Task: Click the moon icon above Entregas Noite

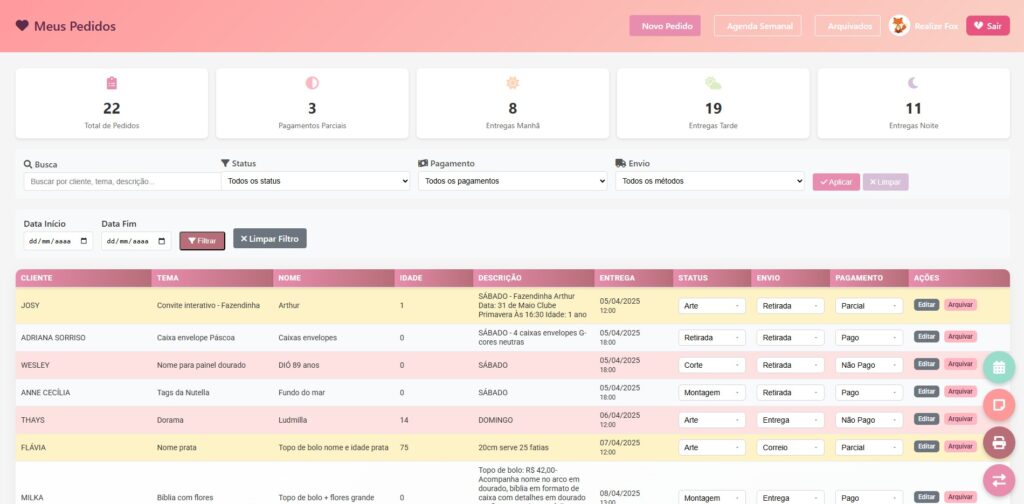Action: coord(913,83)
